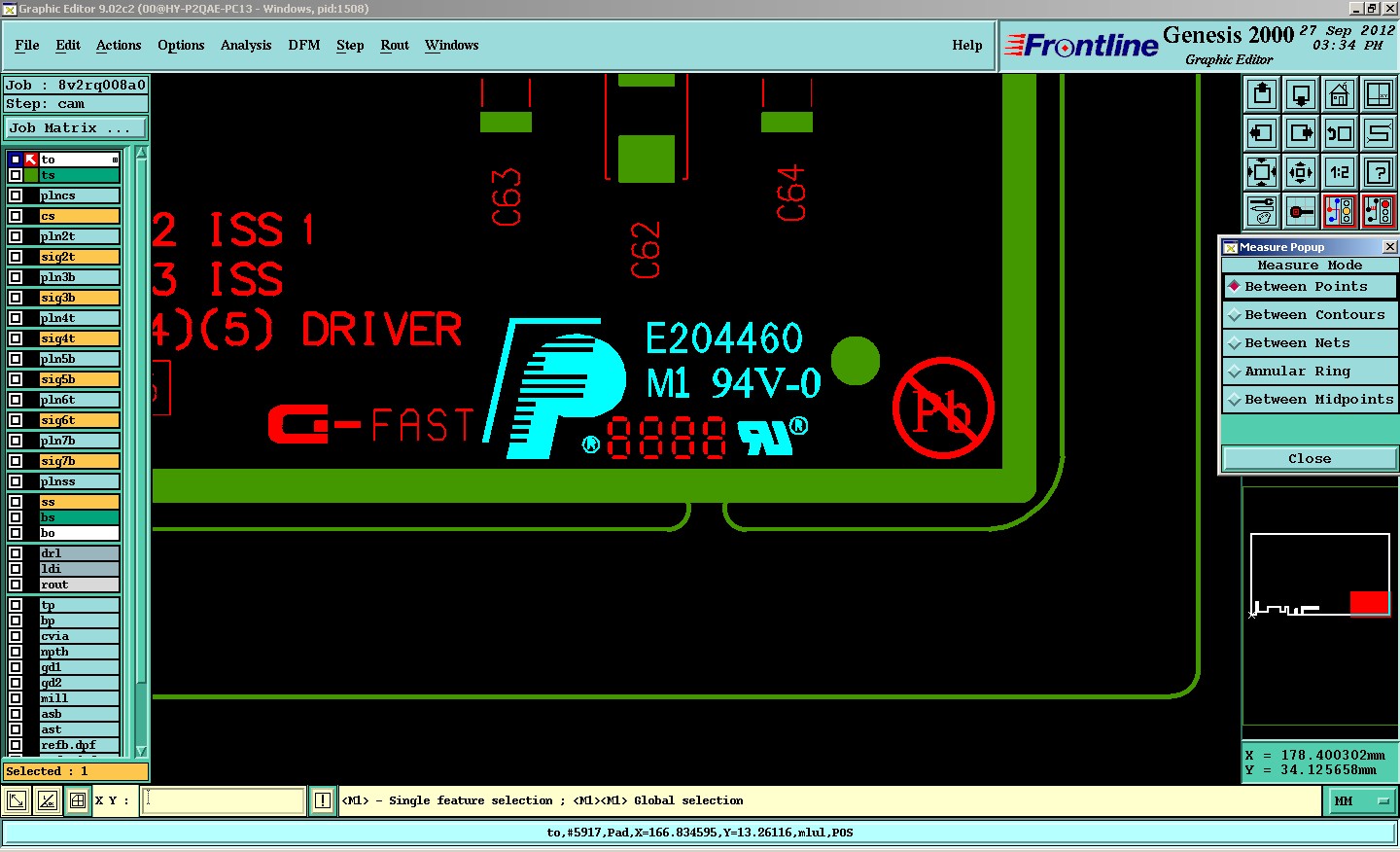Open the File menu

(x=27, y=46)
